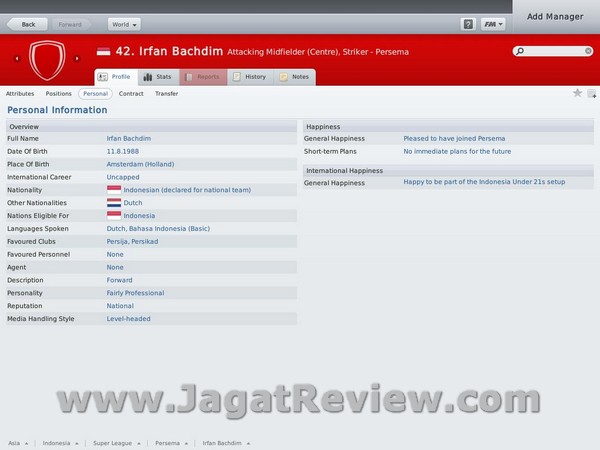
Task: Open the Reports tab
Action: coord(203,77)
